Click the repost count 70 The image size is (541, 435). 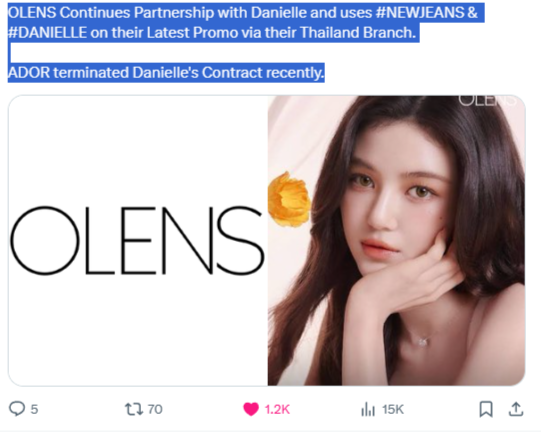[x=155, y=409]
